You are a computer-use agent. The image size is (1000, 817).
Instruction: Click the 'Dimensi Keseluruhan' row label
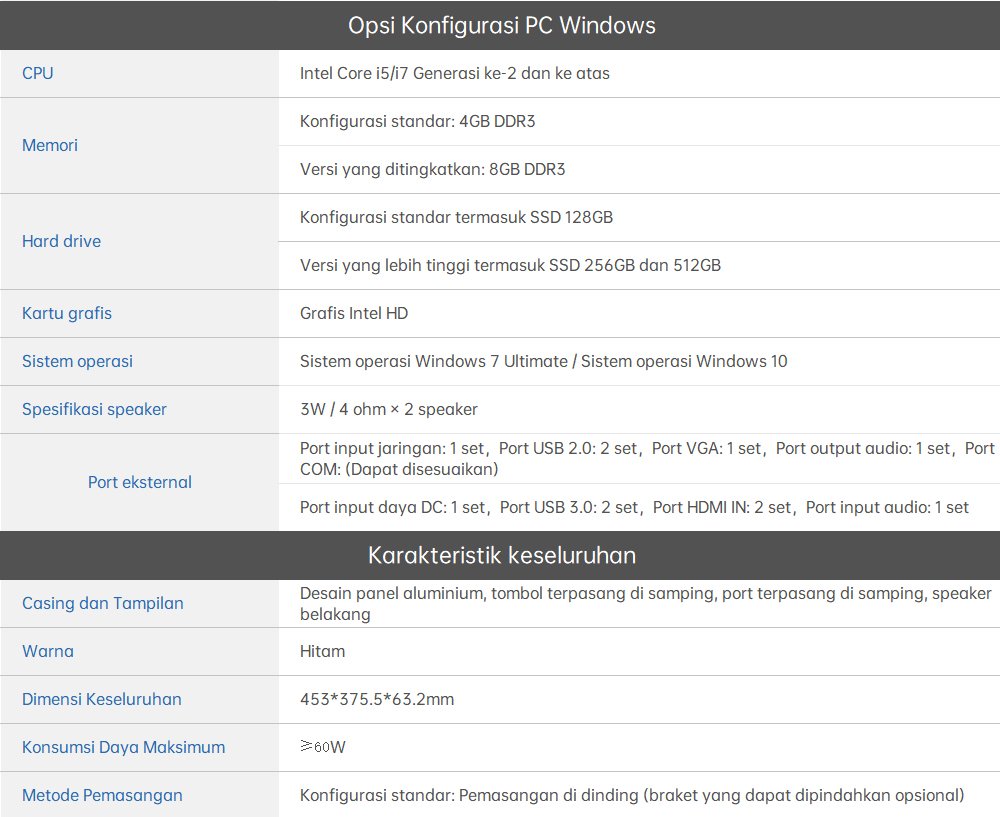click(x=102, y=699)
